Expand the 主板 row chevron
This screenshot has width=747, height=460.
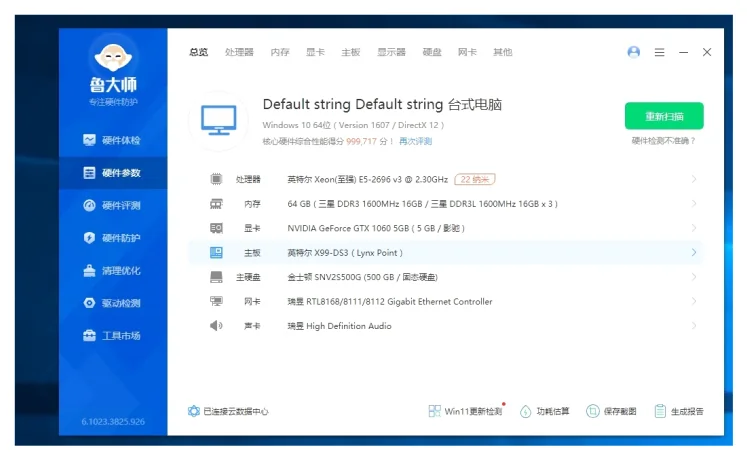(694, 252)
